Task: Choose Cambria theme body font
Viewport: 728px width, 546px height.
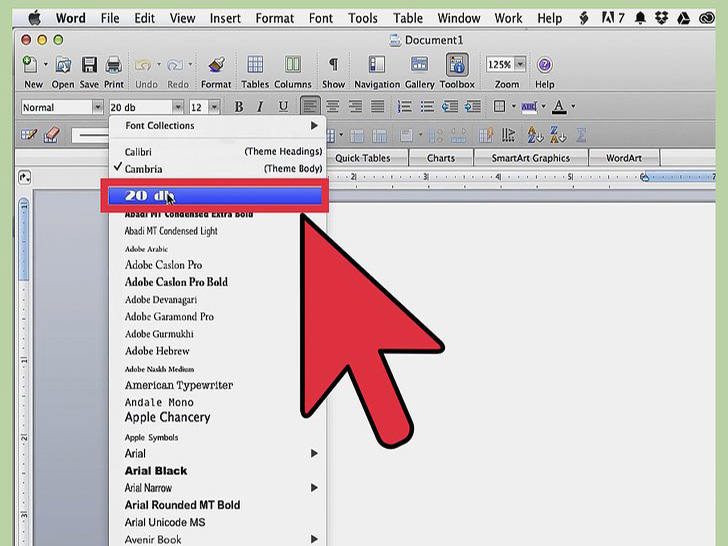Action: coord(217,169)
